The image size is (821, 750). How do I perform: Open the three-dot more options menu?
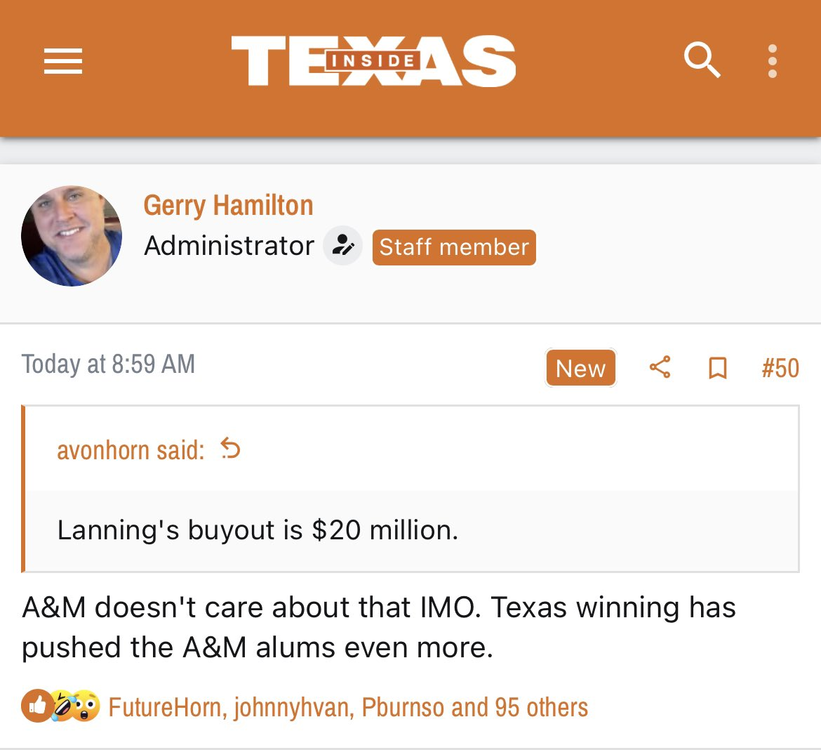click(772, 61)
